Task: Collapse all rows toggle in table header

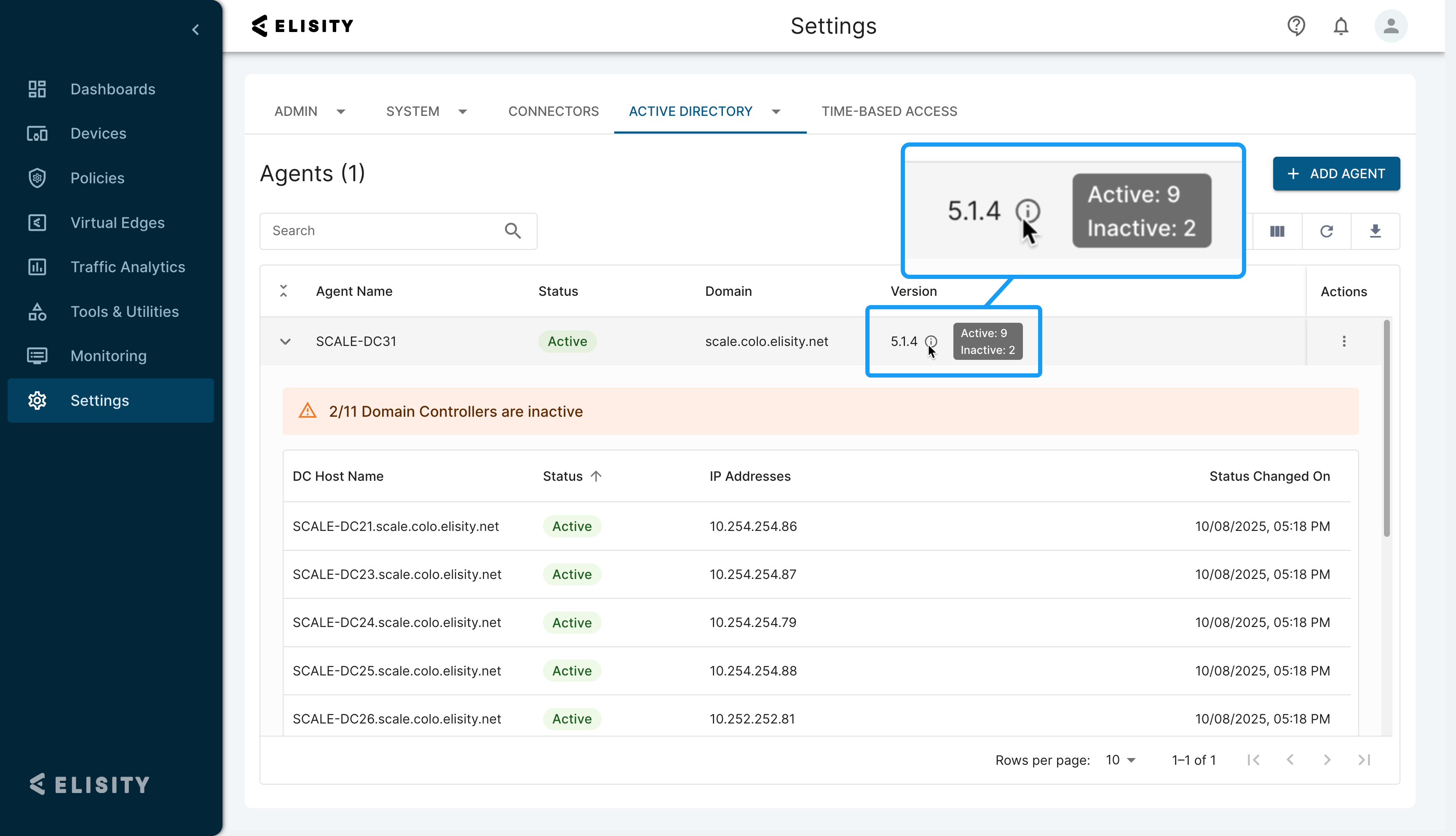Action: [x=284, y=291]
